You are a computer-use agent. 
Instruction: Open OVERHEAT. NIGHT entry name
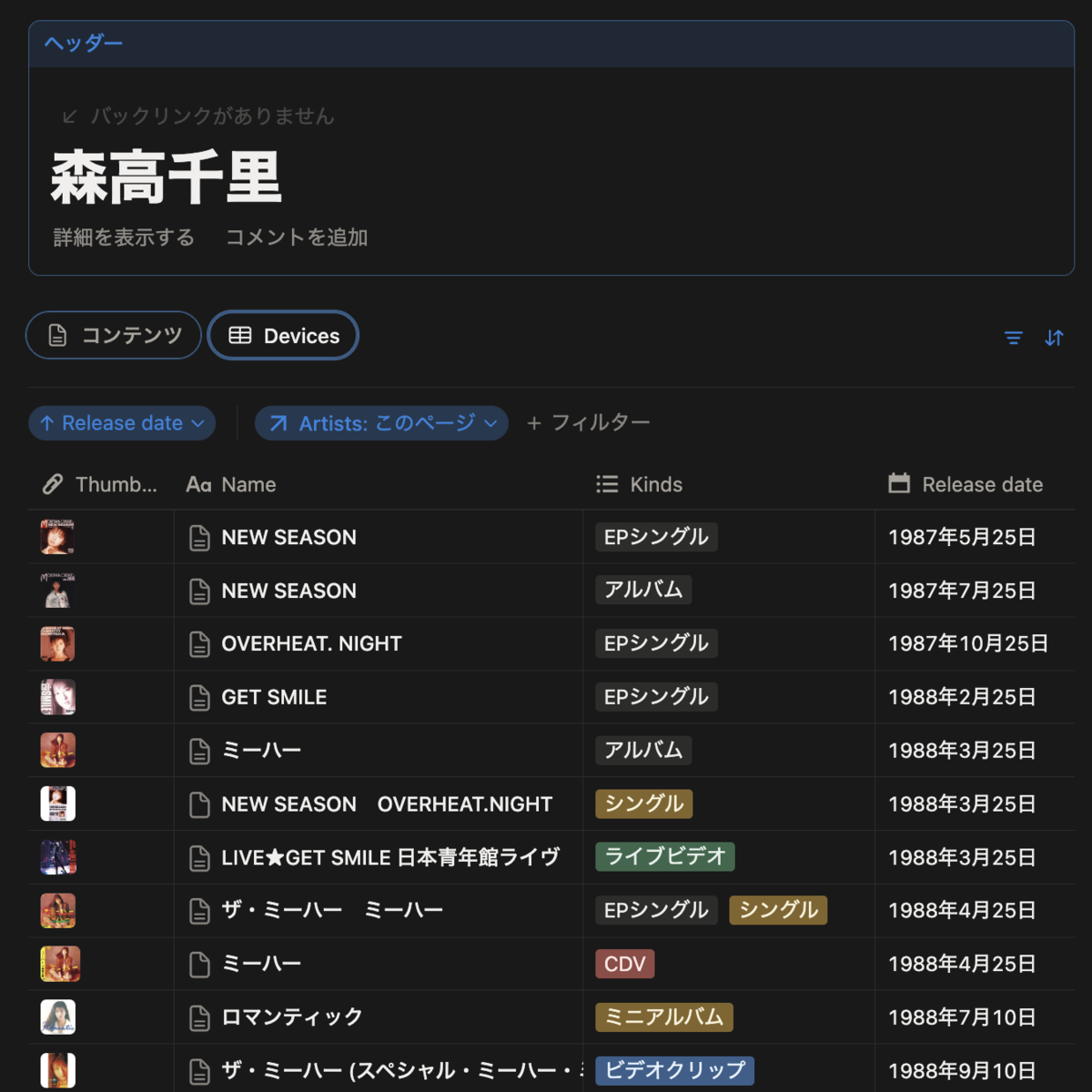pos(312,643)
